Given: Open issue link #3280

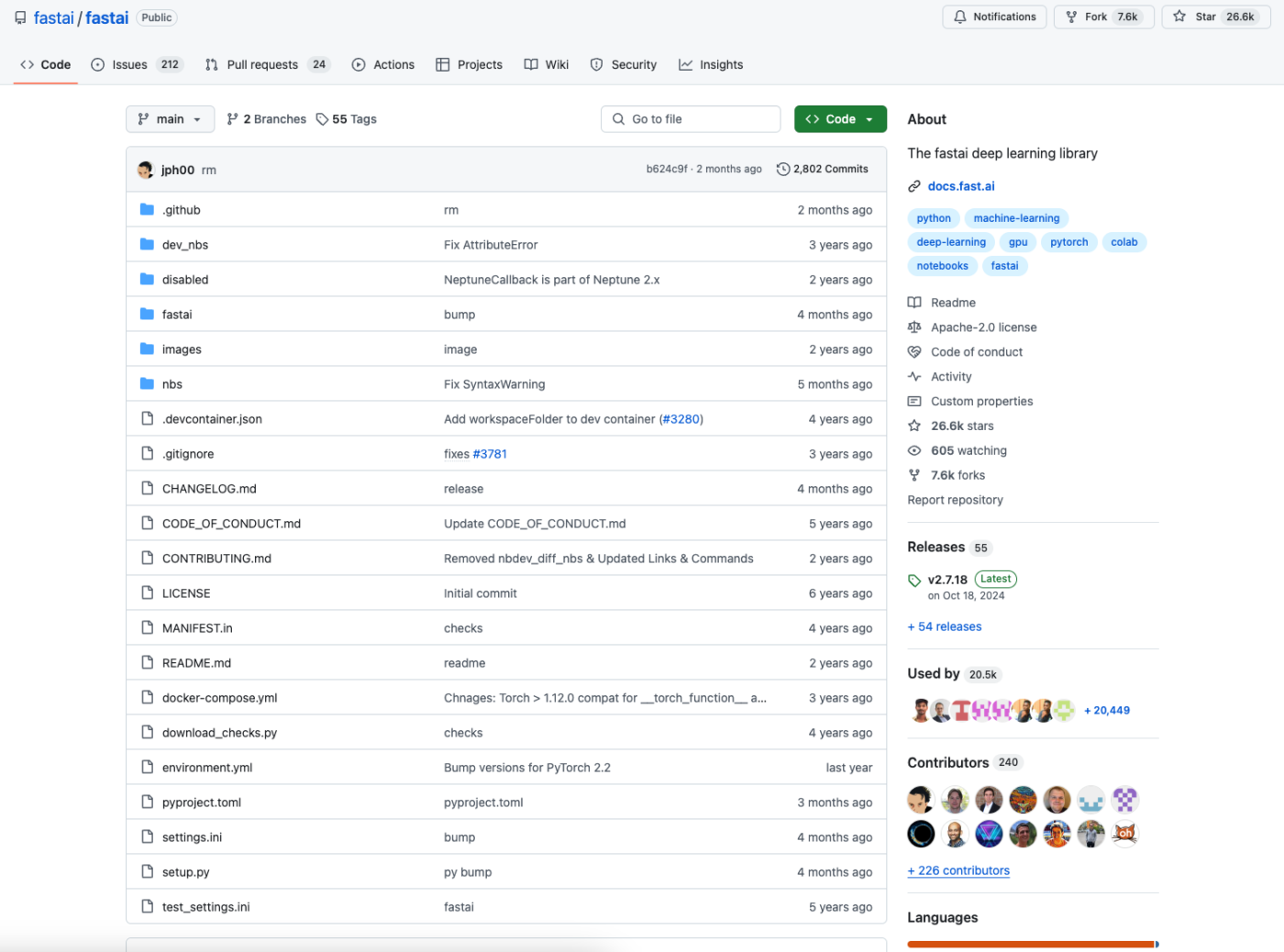Looking at the screenshot, I should pos(681,419).
